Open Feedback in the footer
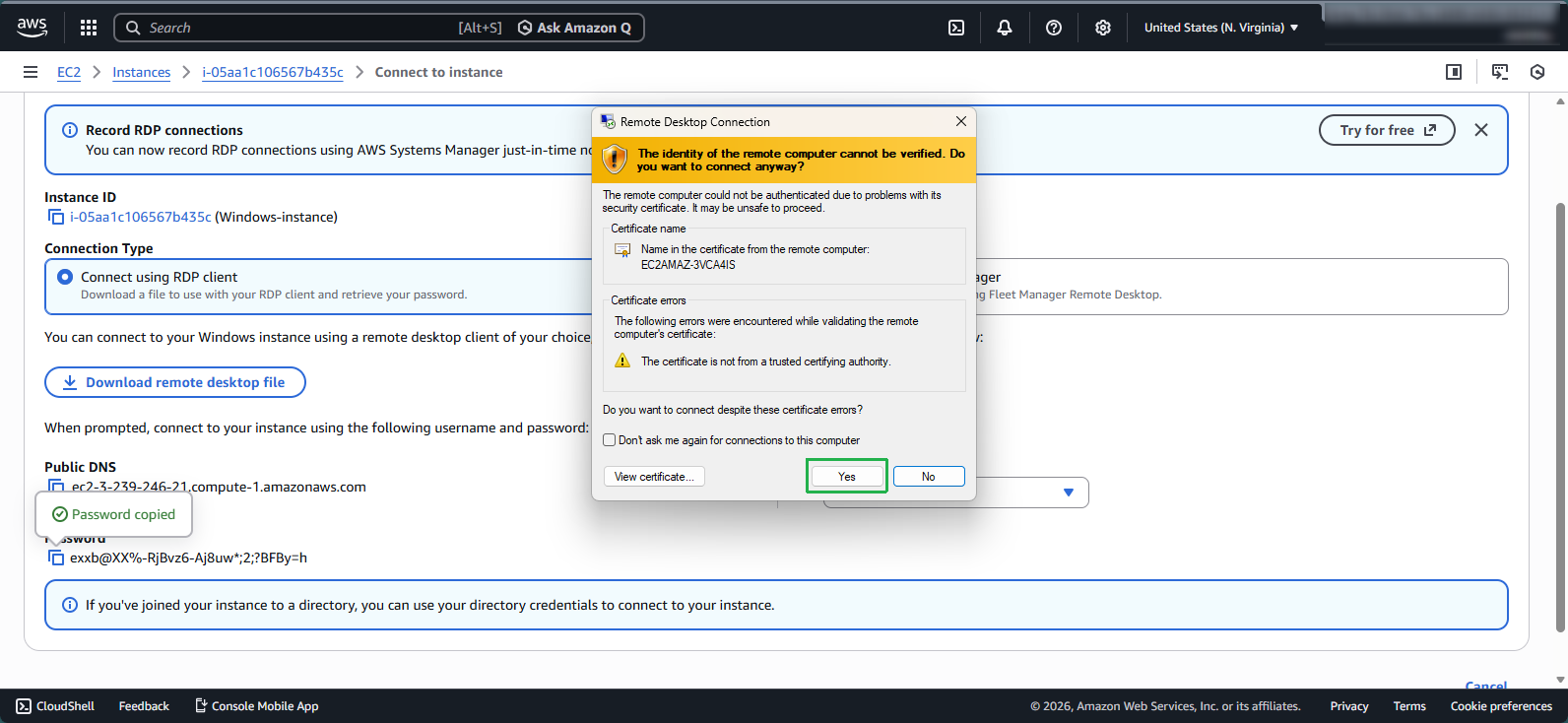 (x=144, y=706)
